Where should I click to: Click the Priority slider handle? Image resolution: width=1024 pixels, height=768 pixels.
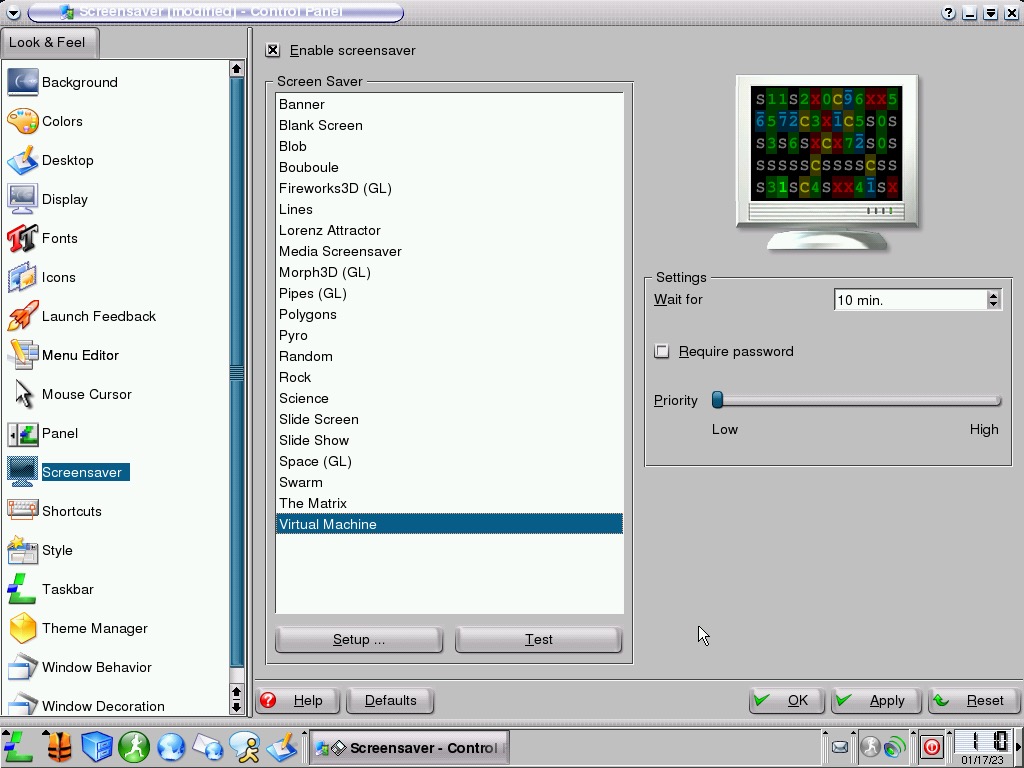click(717, 400)
